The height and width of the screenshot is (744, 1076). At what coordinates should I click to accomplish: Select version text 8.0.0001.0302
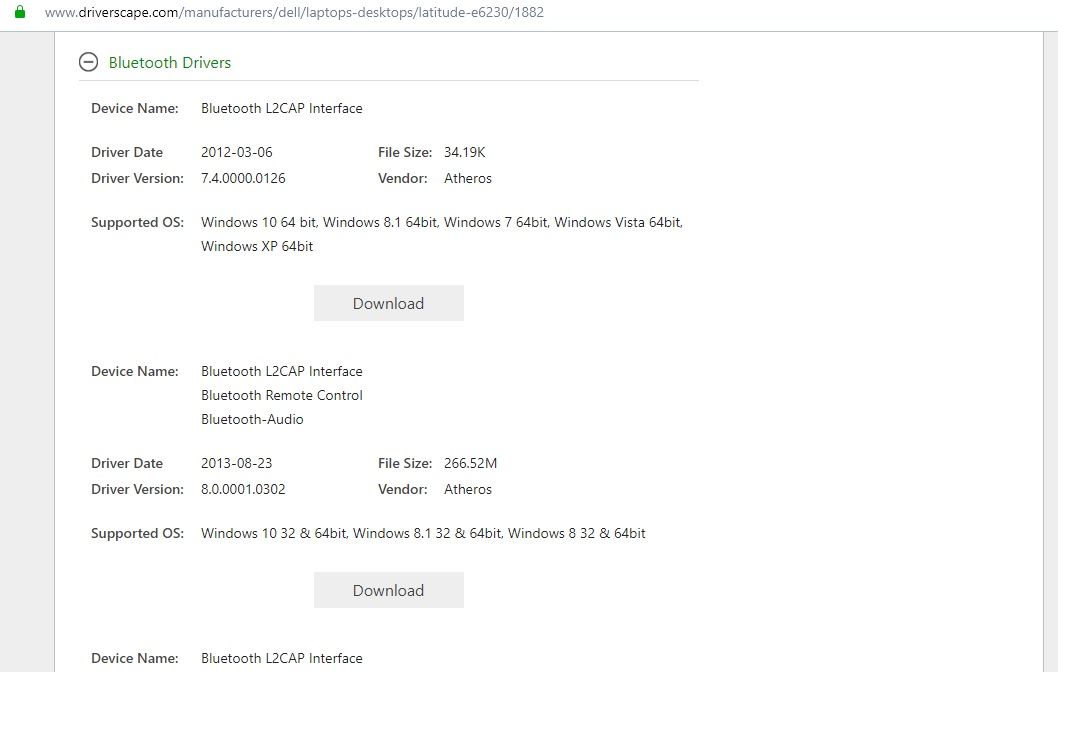pos(243,489)
